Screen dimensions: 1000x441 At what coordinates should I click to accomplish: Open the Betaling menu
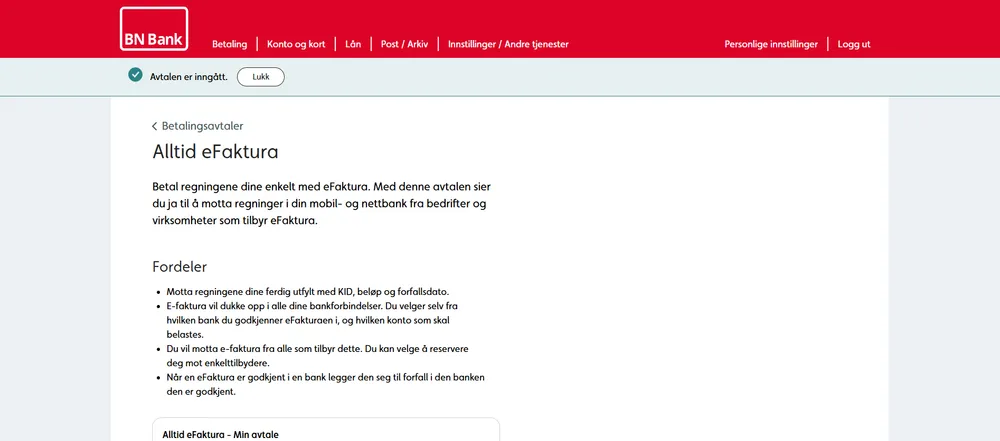(230, 44)
